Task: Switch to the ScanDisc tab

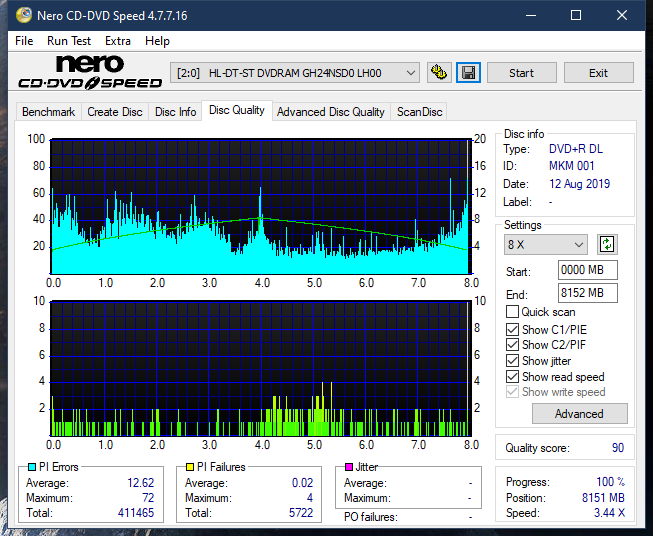Action: [419, 112]
